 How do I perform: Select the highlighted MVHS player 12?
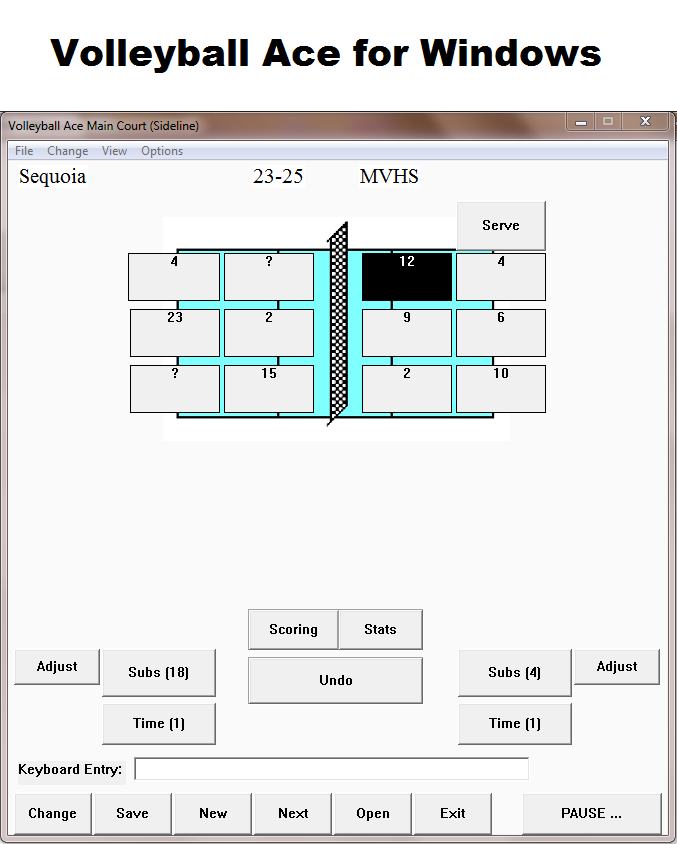(x=407, y=277)
